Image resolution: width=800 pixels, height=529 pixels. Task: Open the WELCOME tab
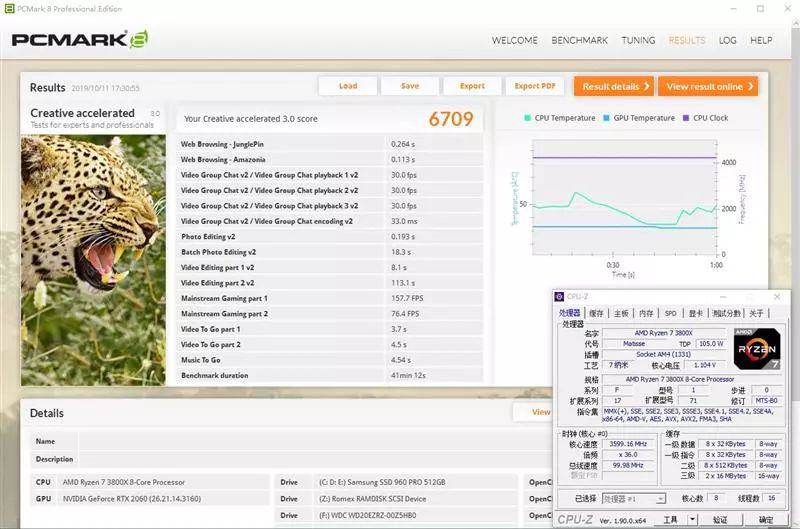pos(514,40)
